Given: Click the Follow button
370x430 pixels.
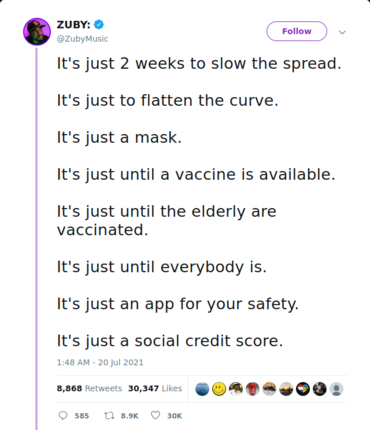Looking at the screenshot, I should (296, 31).
